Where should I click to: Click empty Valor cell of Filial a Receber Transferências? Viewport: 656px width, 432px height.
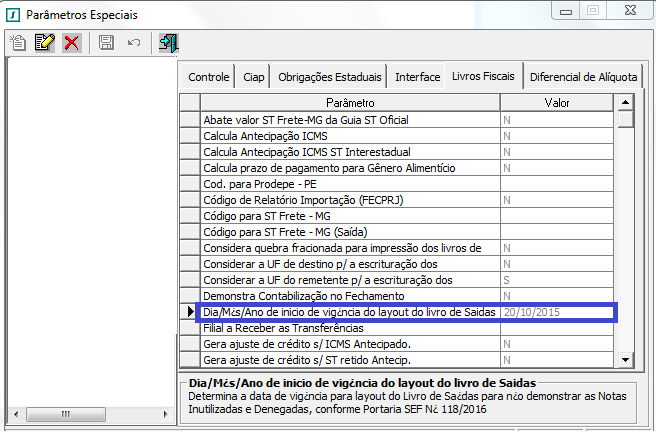[x=557, y=328]
